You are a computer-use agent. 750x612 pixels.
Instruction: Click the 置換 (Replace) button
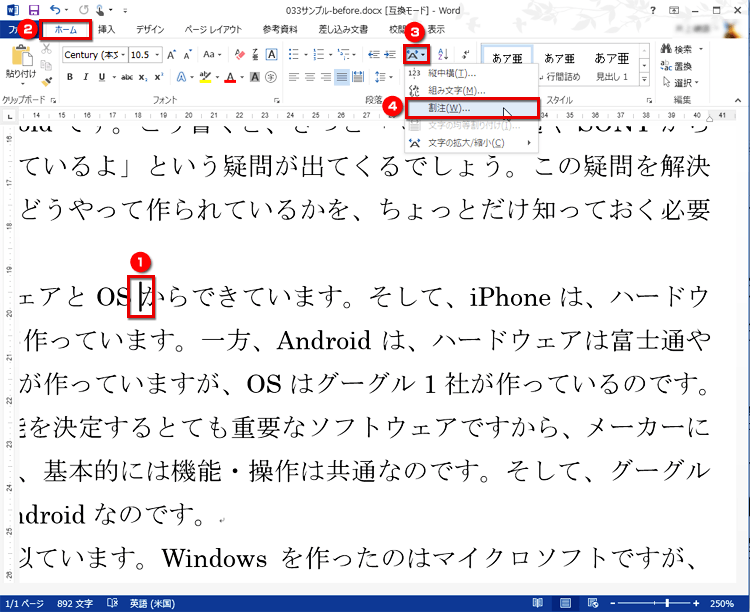(x=676, y=66)
